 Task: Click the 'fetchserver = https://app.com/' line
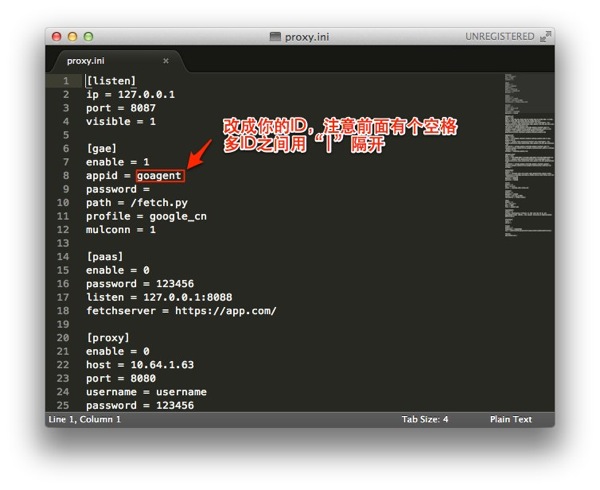pos(181,311)
